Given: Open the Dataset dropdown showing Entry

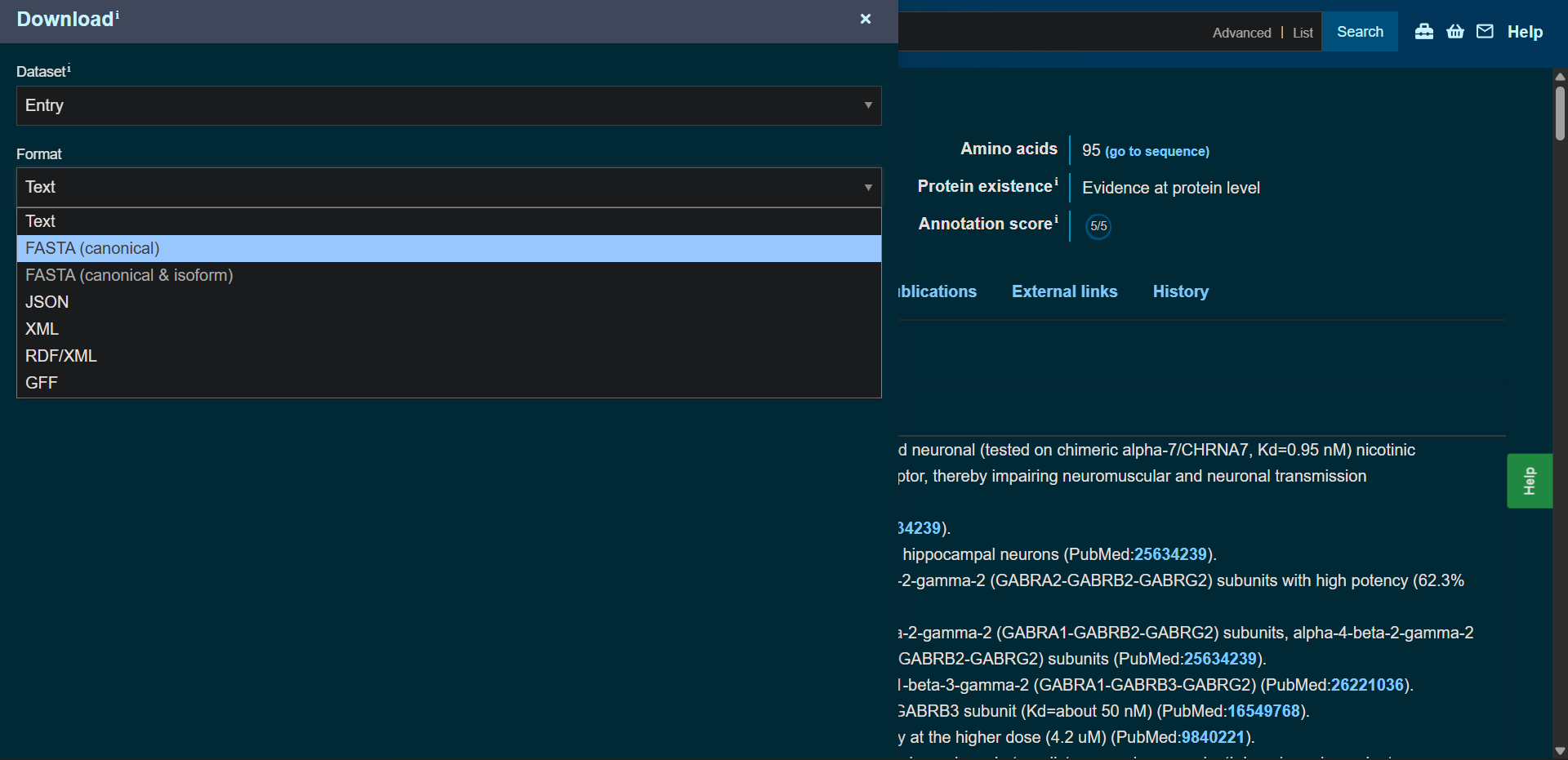Looking at the screenshot, I should click(x=448, y=105).
